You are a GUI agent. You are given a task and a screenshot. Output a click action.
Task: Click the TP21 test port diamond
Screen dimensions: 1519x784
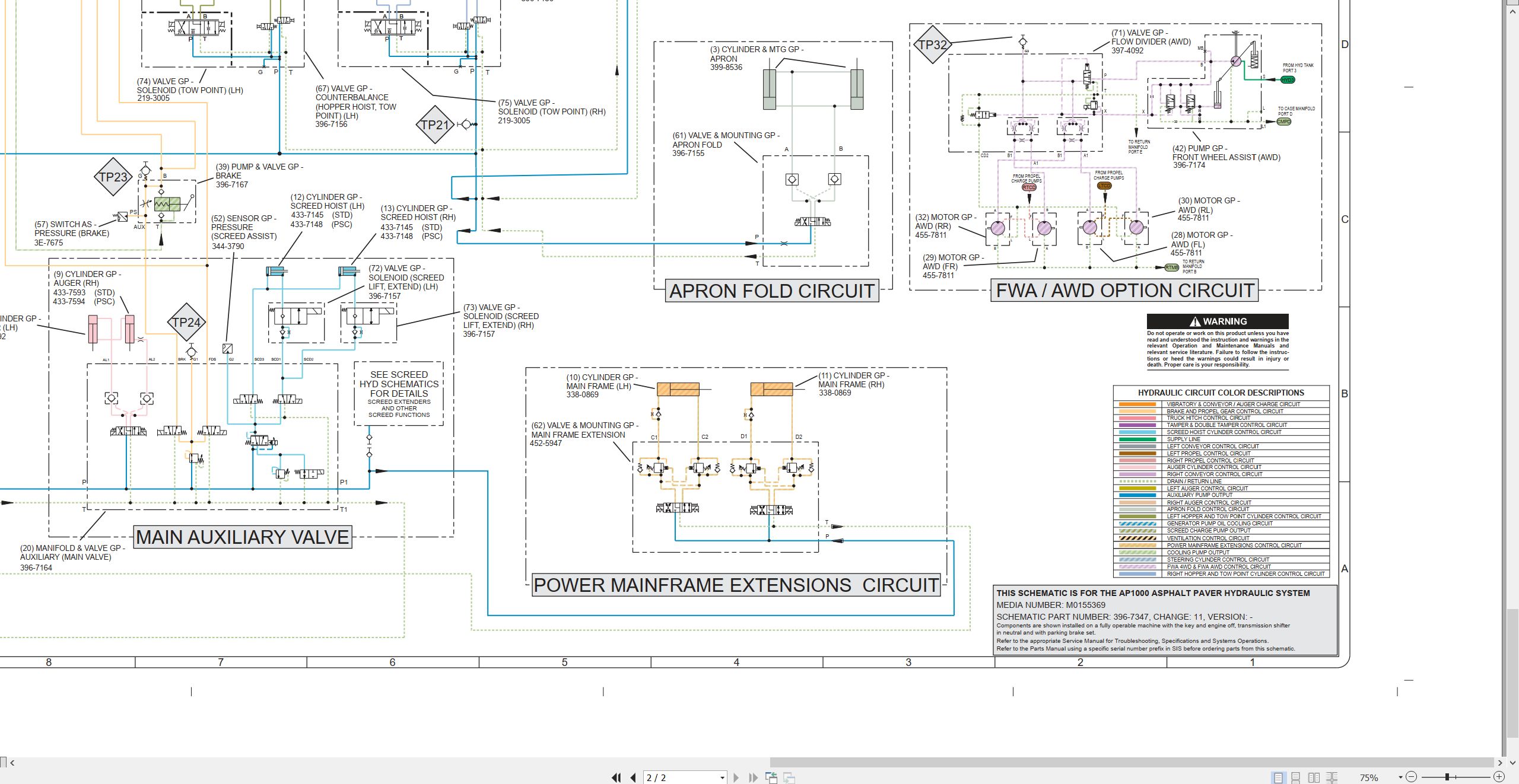point(435,125)
